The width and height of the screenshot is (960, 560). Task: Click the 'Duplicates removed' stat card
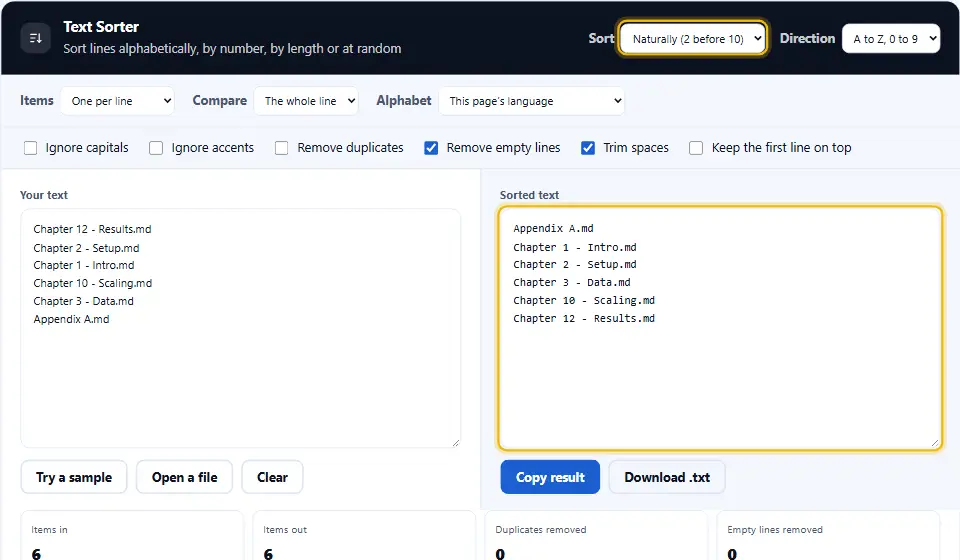[596, 536]
